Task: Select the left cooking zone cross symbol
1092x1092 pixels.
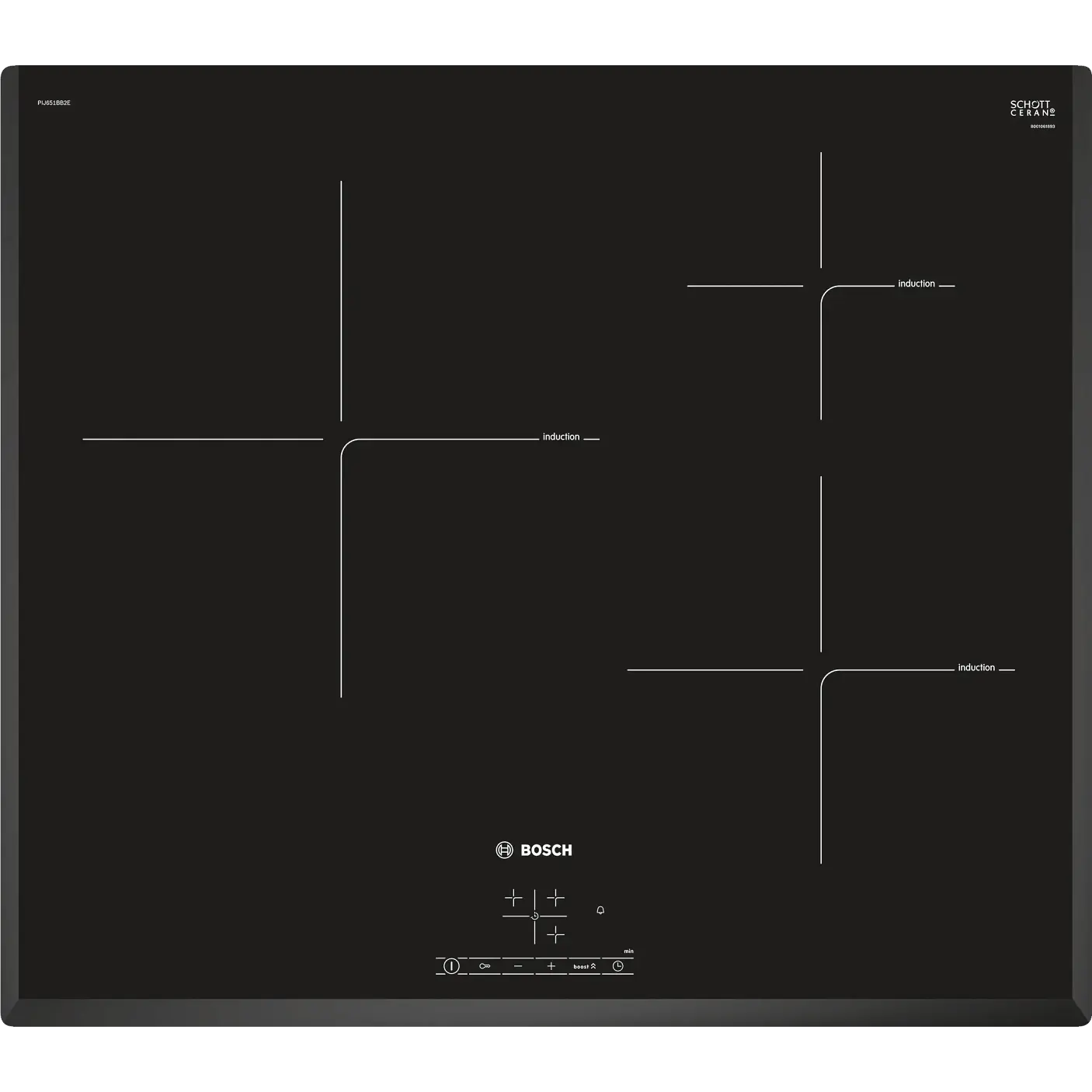Action: click(514, 899)
